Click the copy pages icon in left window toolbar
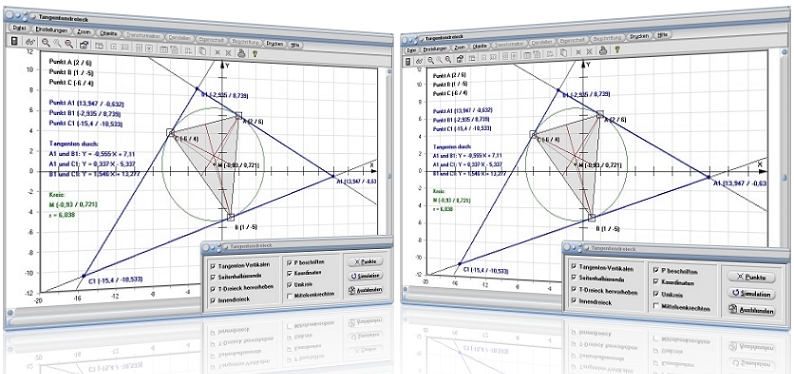This screenshot has width=794, height=374. (203, 51)
